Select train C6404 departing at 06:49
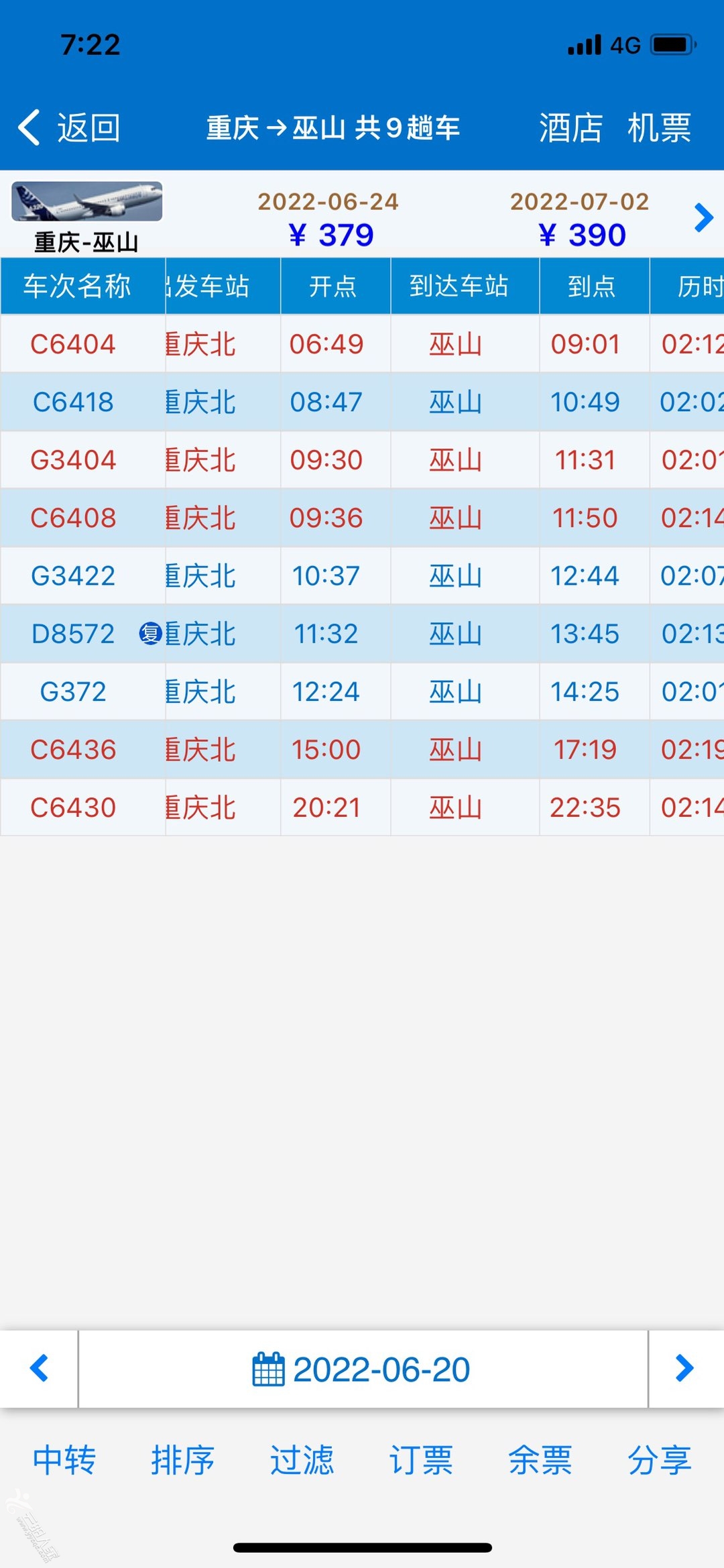 362,344
